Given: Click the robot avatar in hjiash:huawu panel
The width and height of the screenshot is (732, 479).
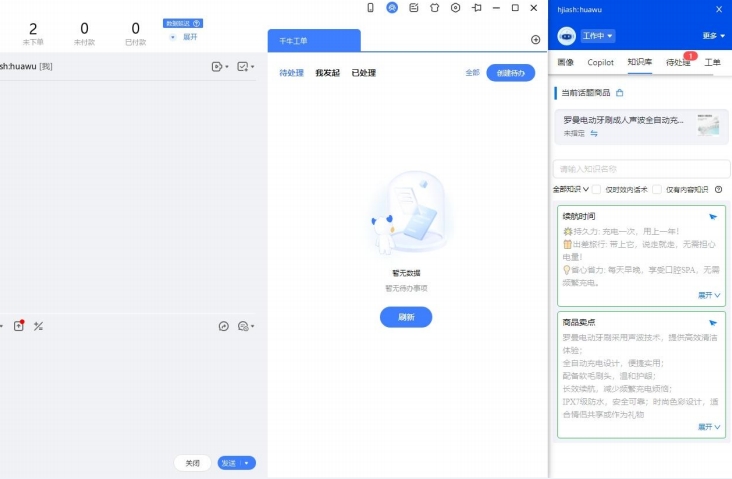Looking at the screenshot, I should point(567,36).
